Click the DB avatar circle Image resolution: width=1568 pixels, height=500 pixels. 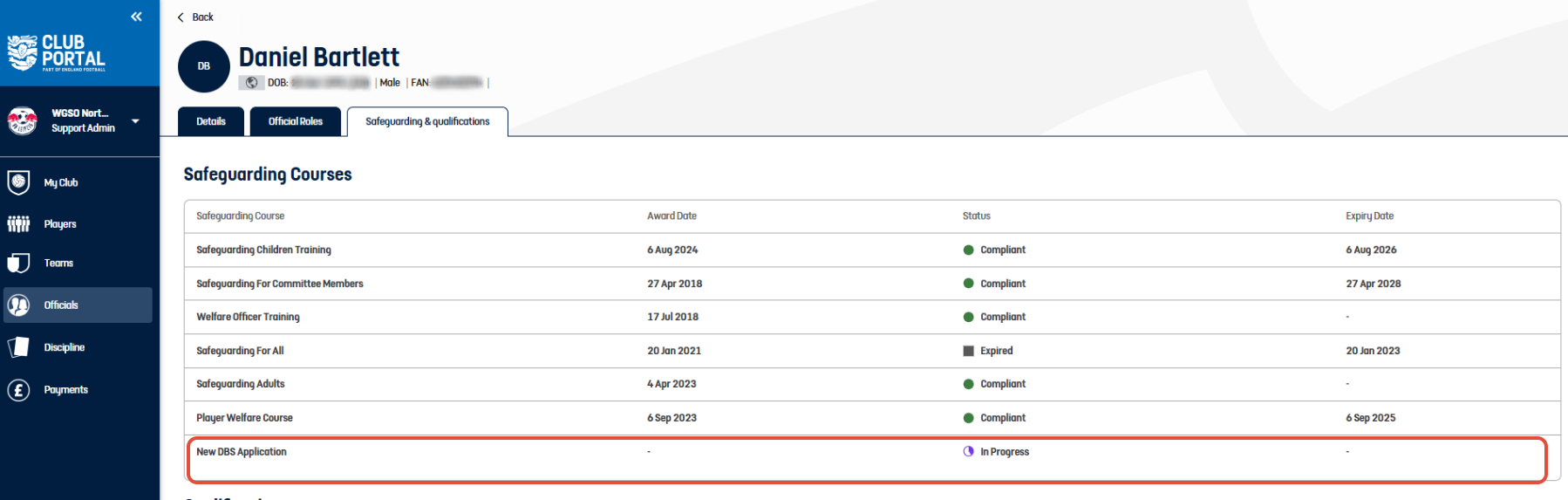pos(204,66)
